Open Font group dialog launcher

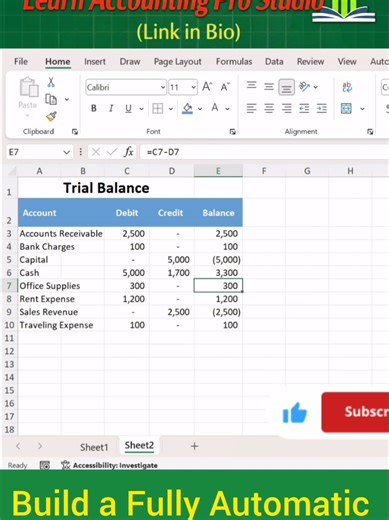[233, 132]
